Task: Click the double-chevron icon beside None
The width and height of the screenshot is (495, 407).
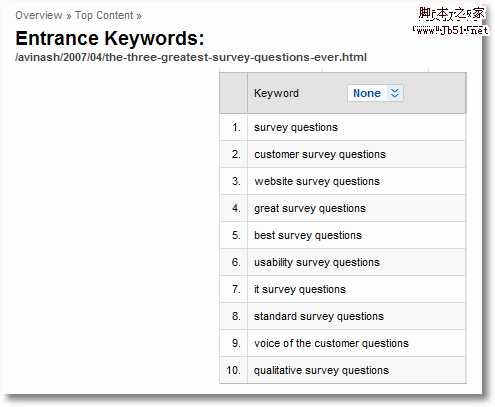Action: 394,93
